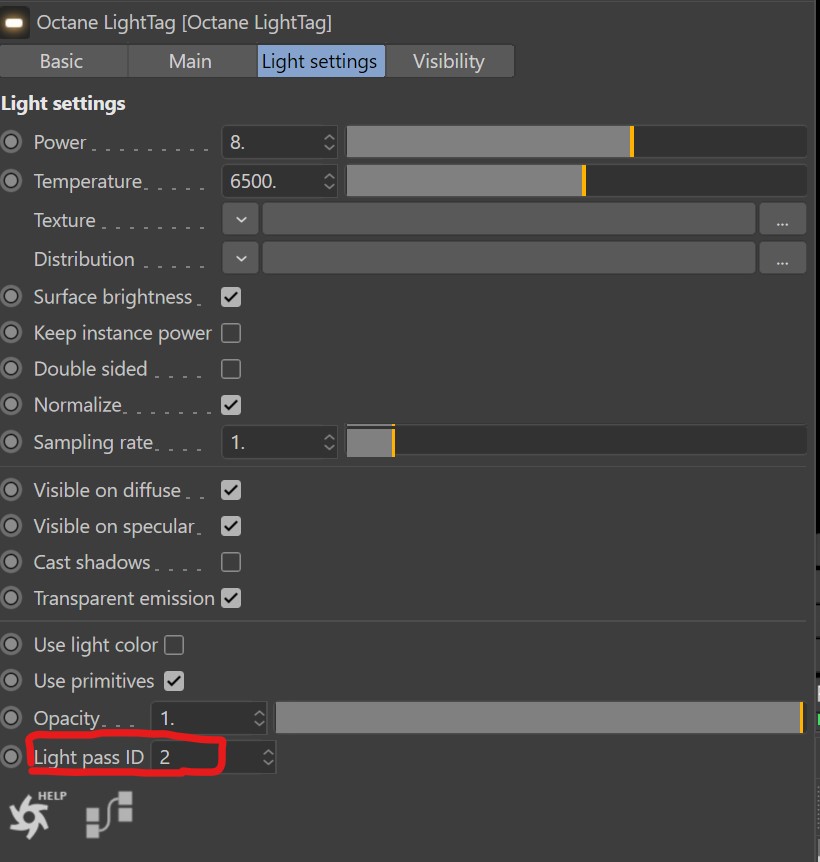Enable Keep instance power checkbox
This screenshot has height=862, width=820.
(x=231, y=333)
